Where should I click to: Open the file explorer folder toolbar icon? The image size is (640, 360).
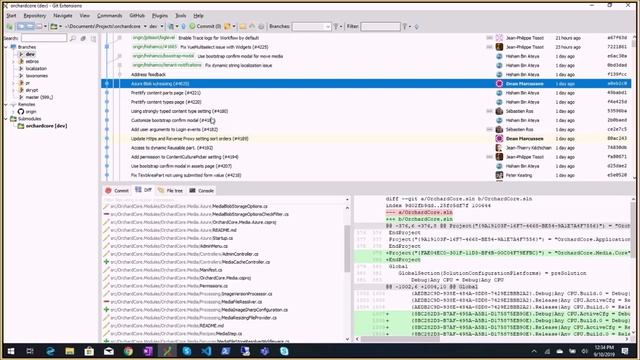tap(243, 26)
